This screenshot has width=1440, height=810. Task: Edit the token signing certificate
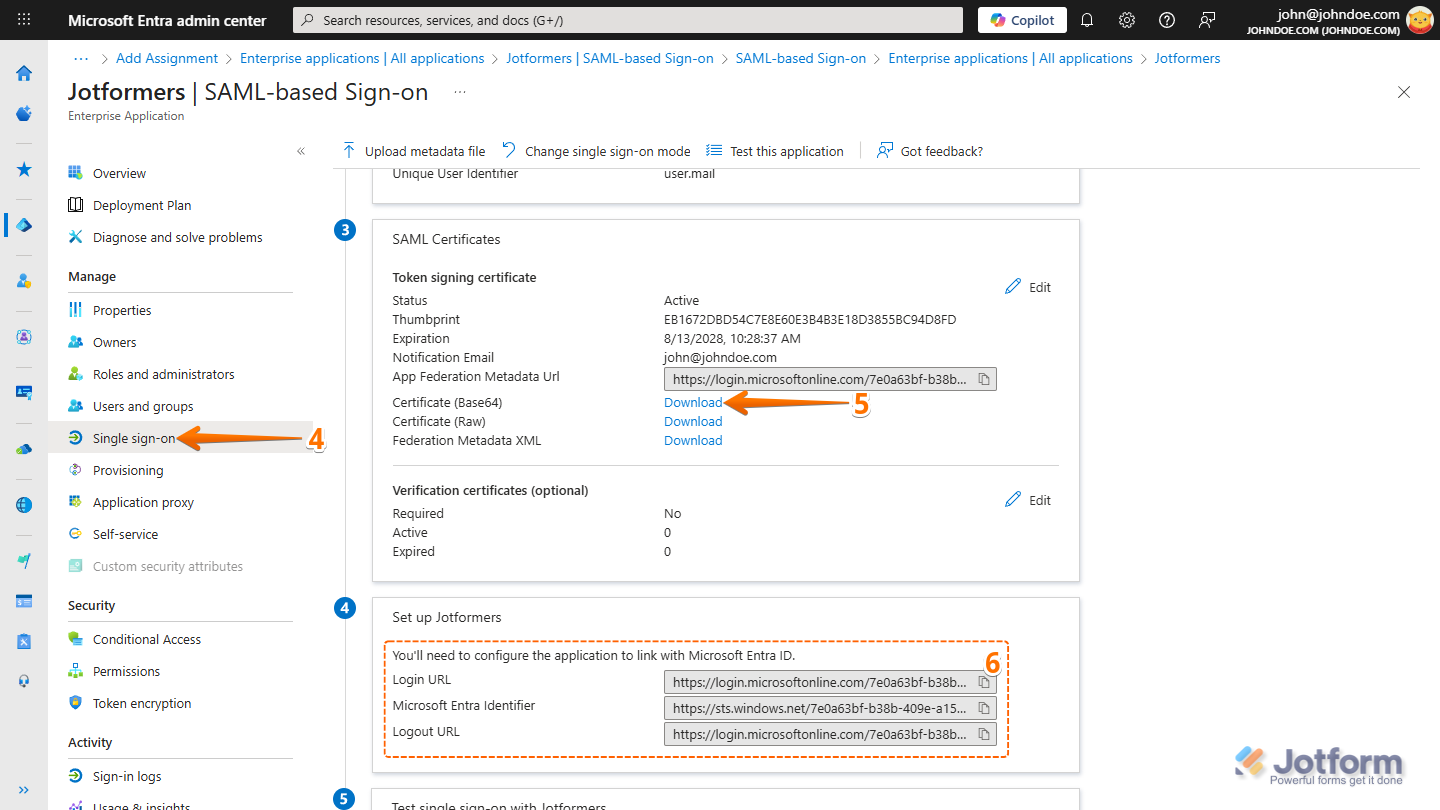coord(1028,287)
